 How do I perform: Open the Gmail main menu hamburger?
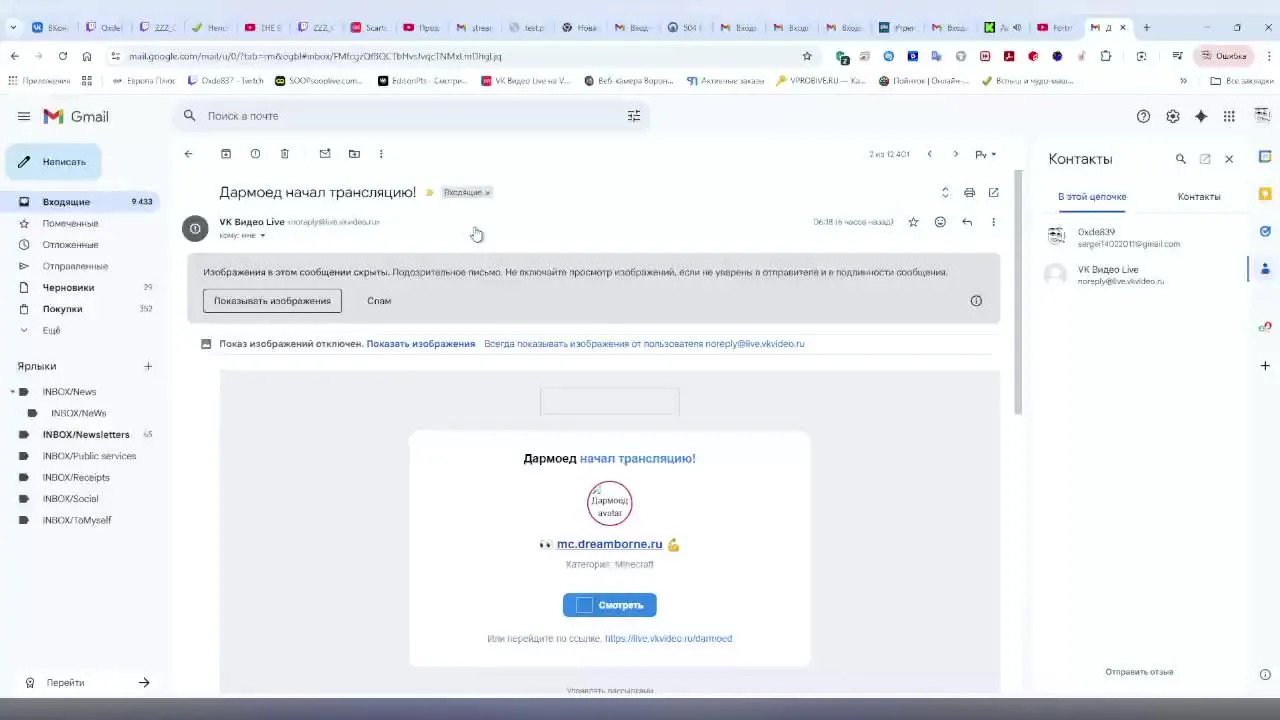tap(24, 116)
